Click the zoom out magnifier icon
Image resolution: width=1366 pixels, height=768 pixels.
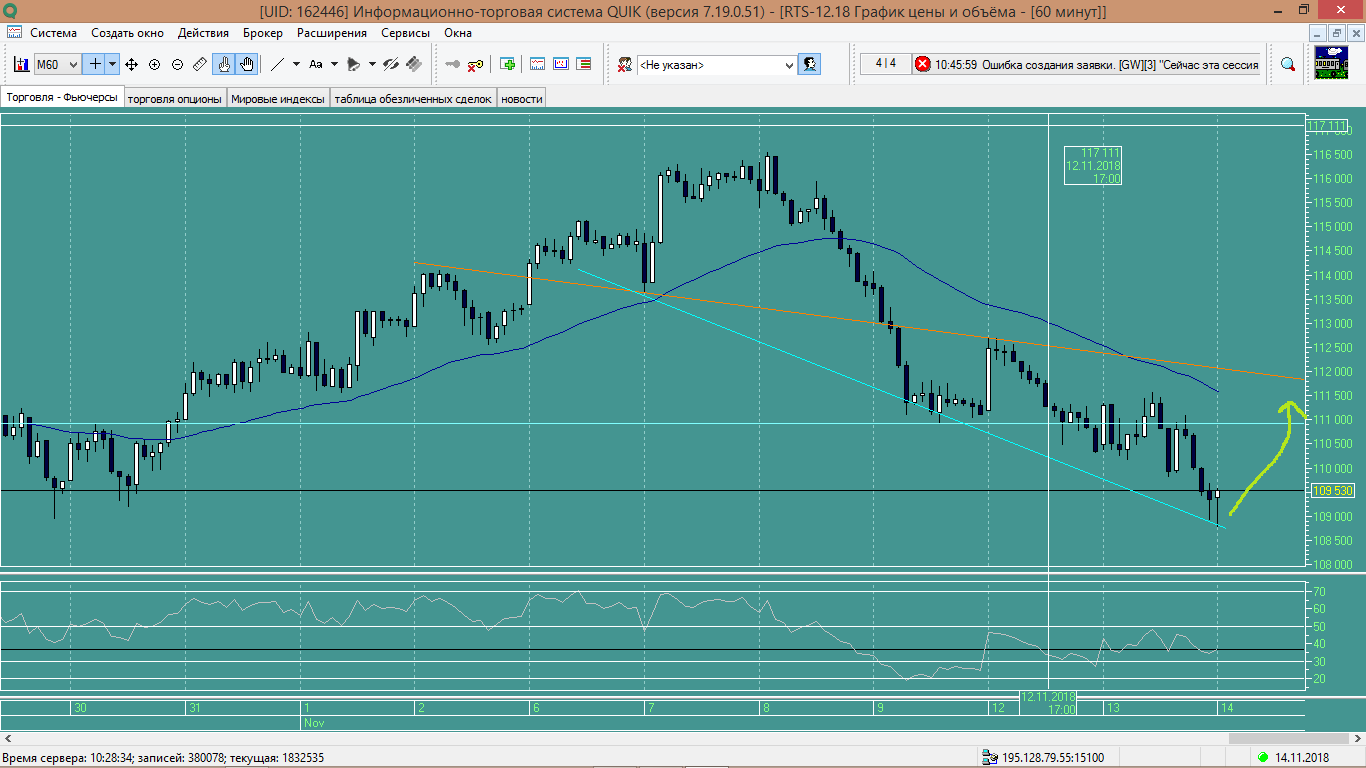[177, 64]
